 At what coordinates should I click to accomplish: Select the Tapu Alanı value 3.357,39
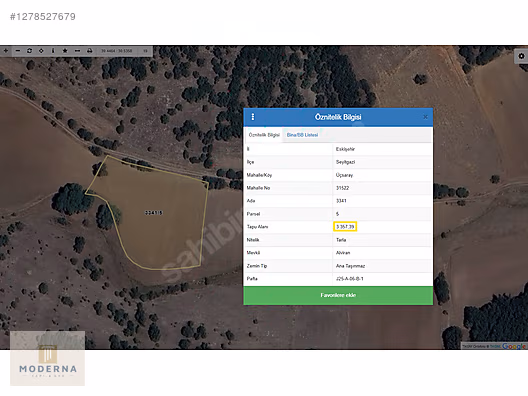[345, 227]
